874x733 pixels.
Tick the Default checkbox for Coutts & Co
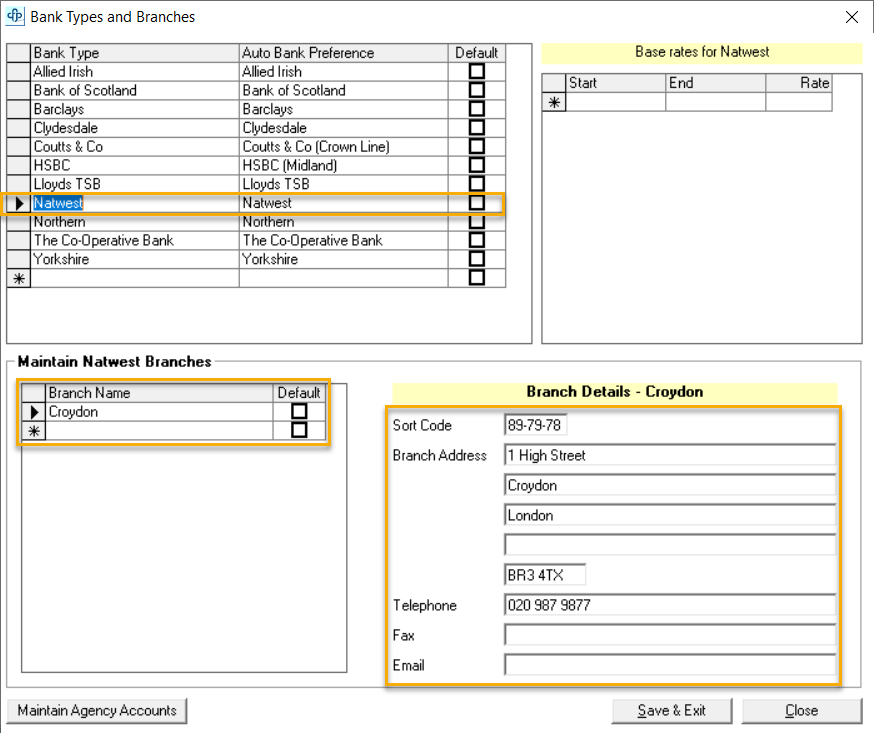(477, 147)
